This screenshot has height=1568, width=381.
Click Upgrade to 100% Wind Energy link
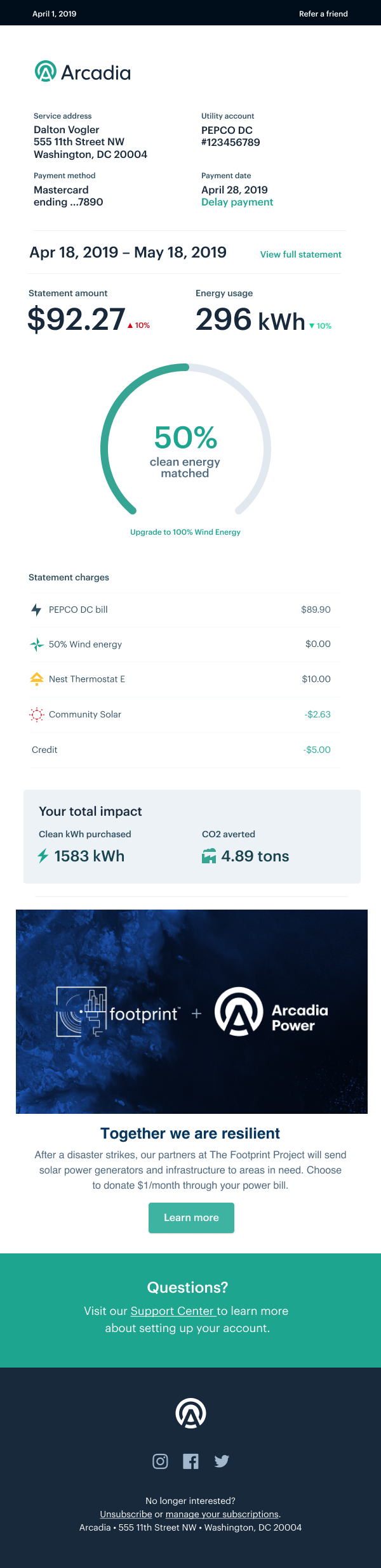tap(185, 532)
